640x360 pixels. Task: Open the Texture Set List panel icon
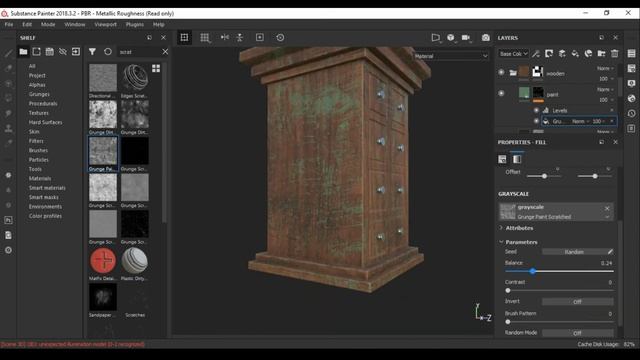point(631,53)
